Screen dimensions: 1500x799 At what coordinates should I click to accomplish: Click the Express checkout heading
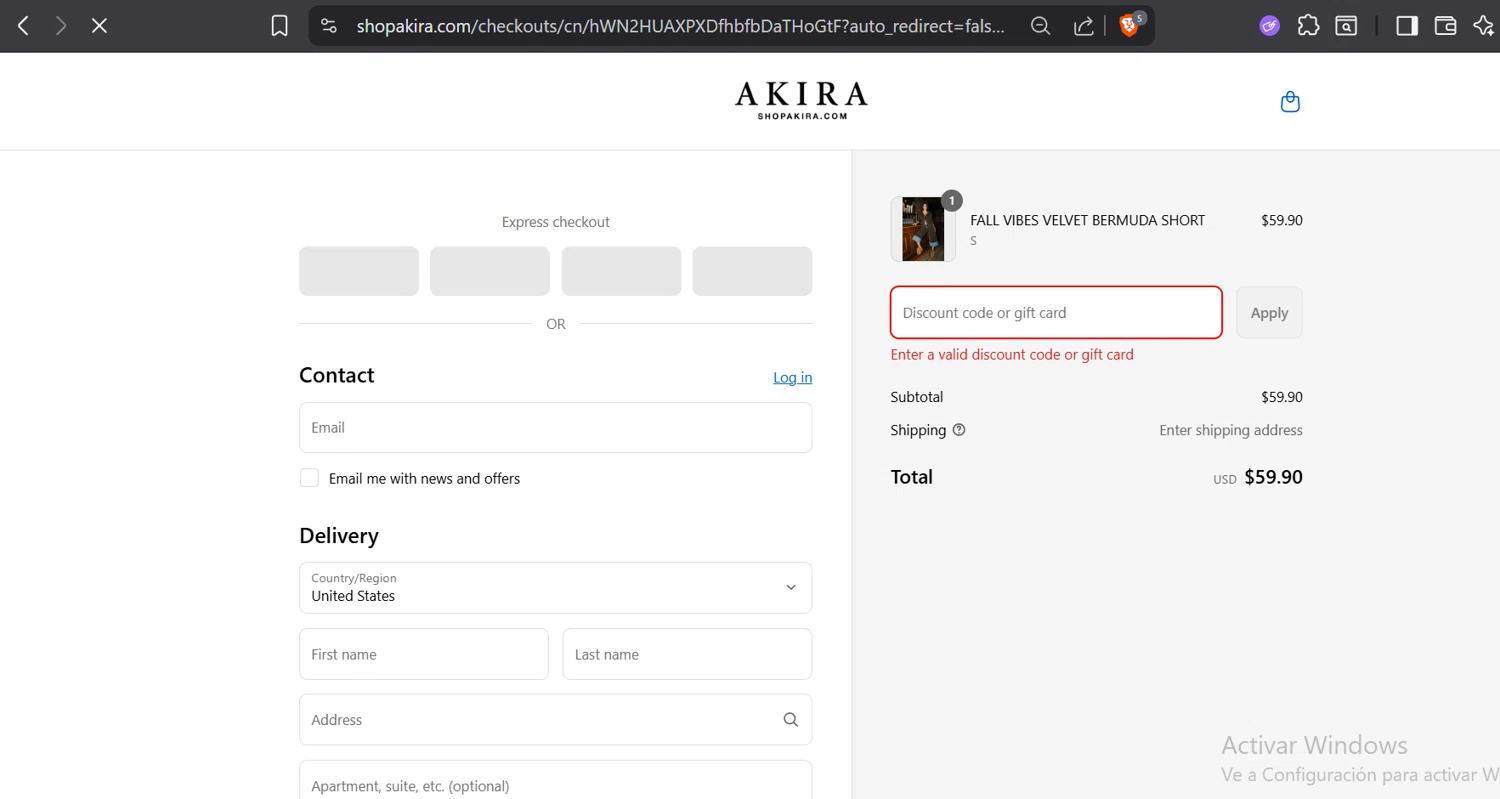pyautogui.click(x=555, y=222)
